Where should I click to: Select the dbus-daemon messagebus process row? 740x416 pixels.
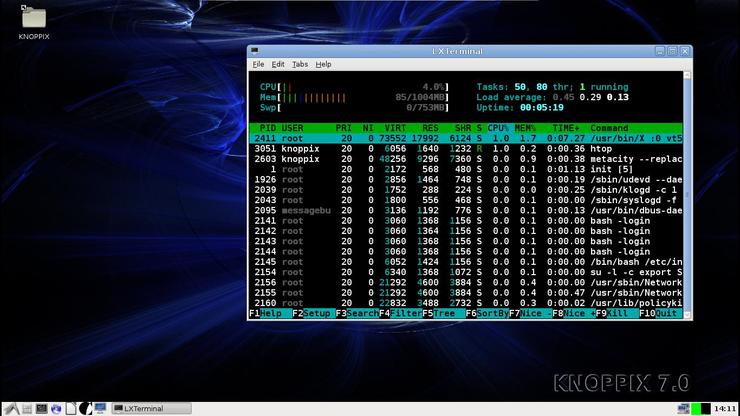click(466, 211)
